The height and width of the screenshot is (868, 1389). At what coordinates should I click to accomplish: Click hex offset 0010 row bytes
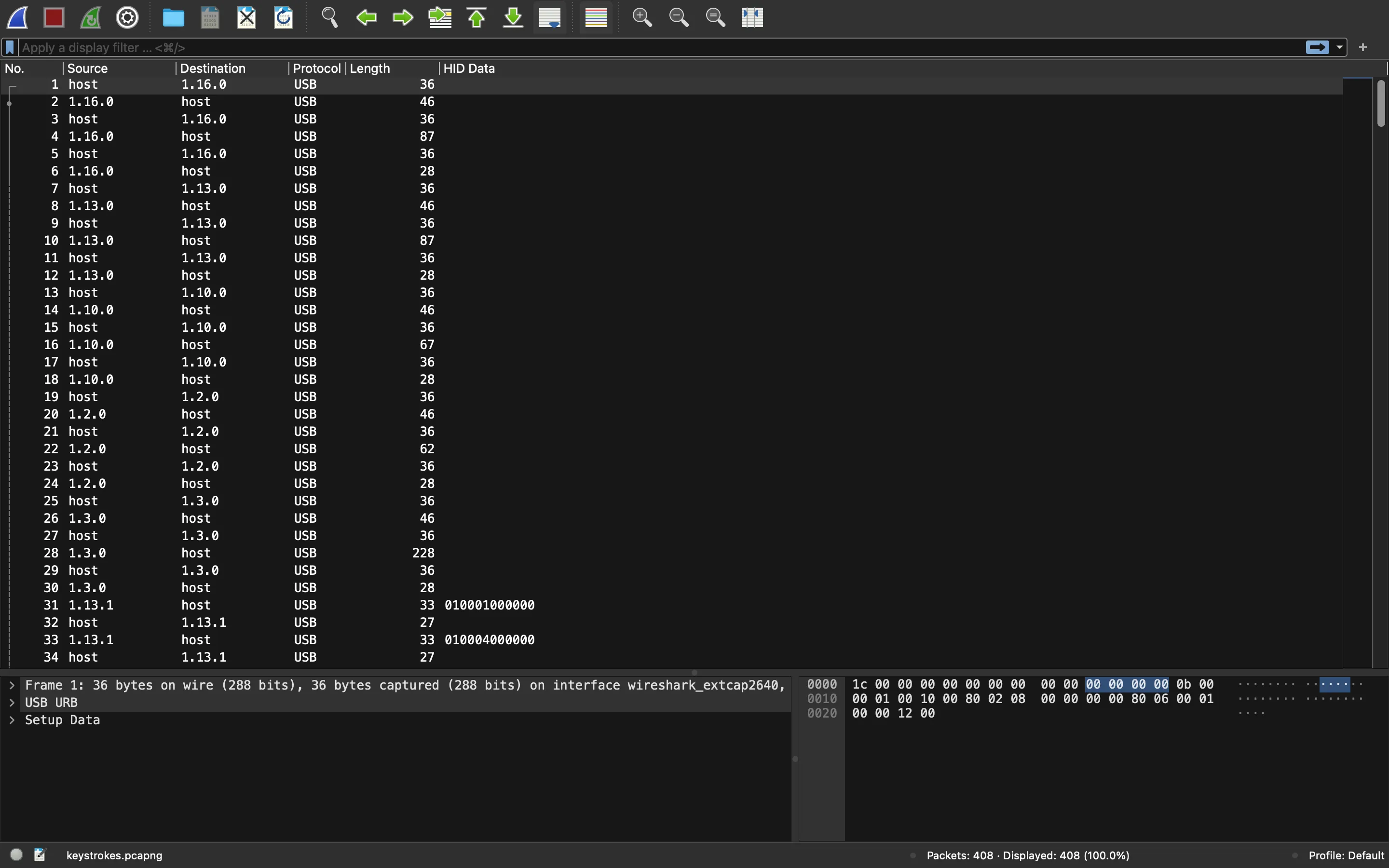pyautogui.click(x=1033, y=699)
